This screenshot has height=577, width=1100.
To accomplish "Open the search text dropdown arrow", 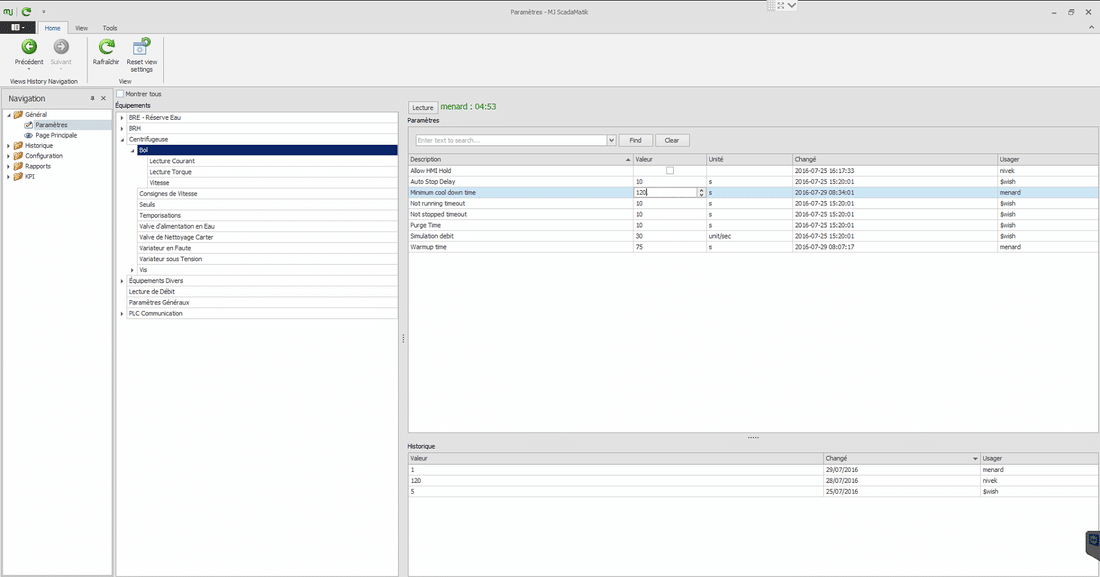I will click(610, 141).
